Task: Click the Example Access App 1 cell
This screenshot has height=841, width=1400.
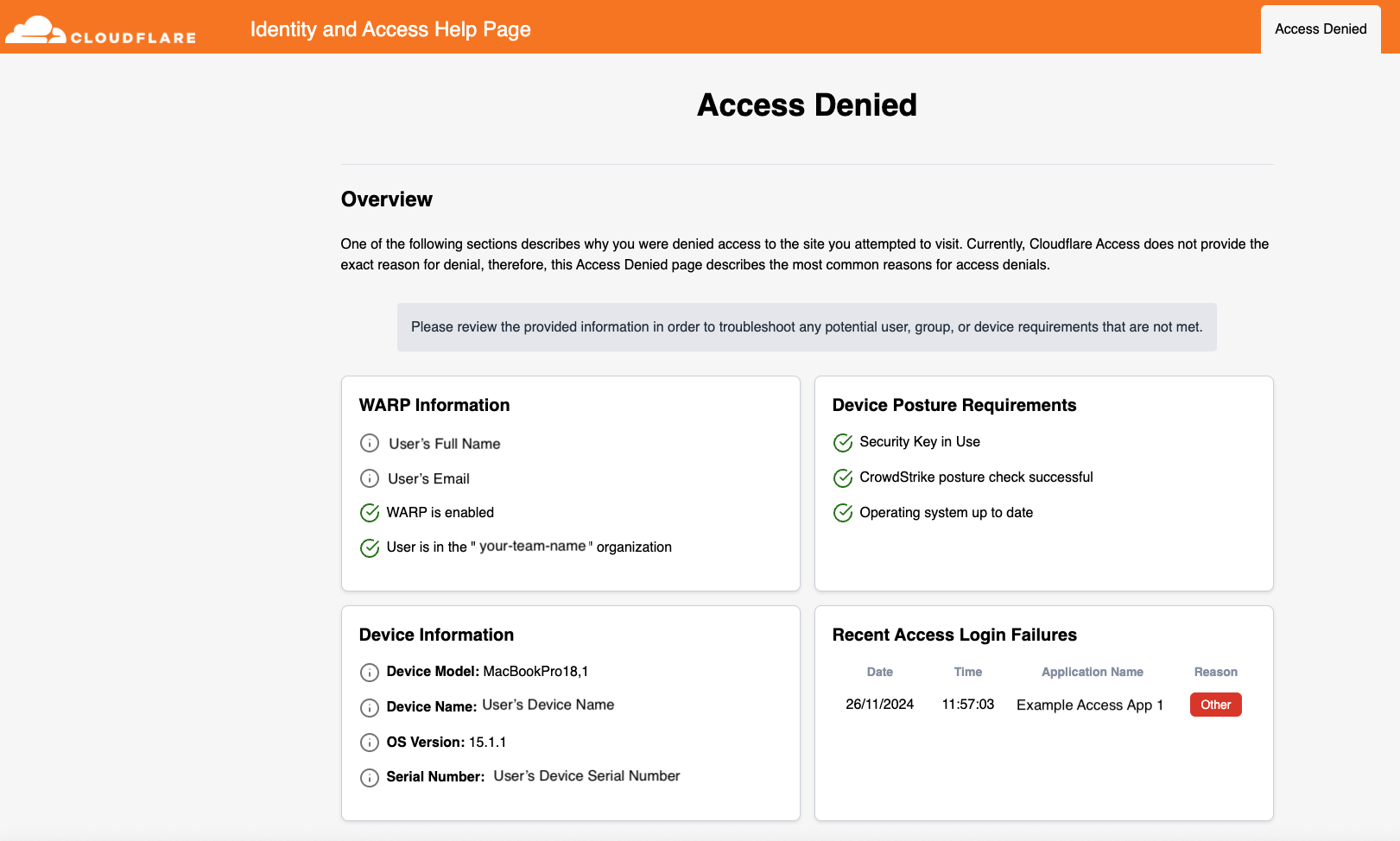Action: (1090, 705)
